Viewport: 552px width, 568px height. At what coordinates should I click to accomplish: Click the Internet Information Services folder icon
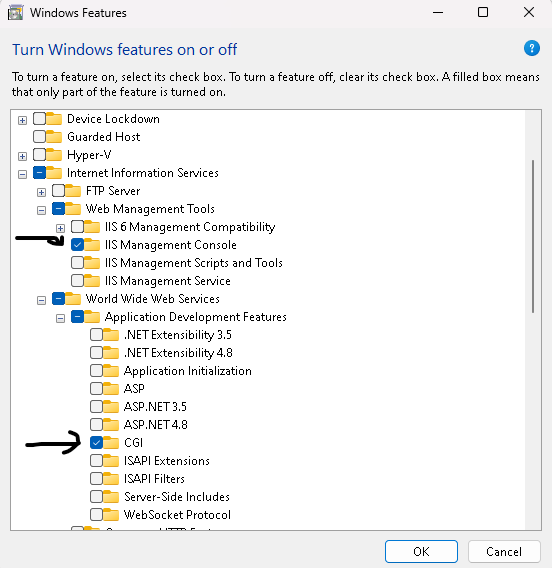[x=54, y=172]
